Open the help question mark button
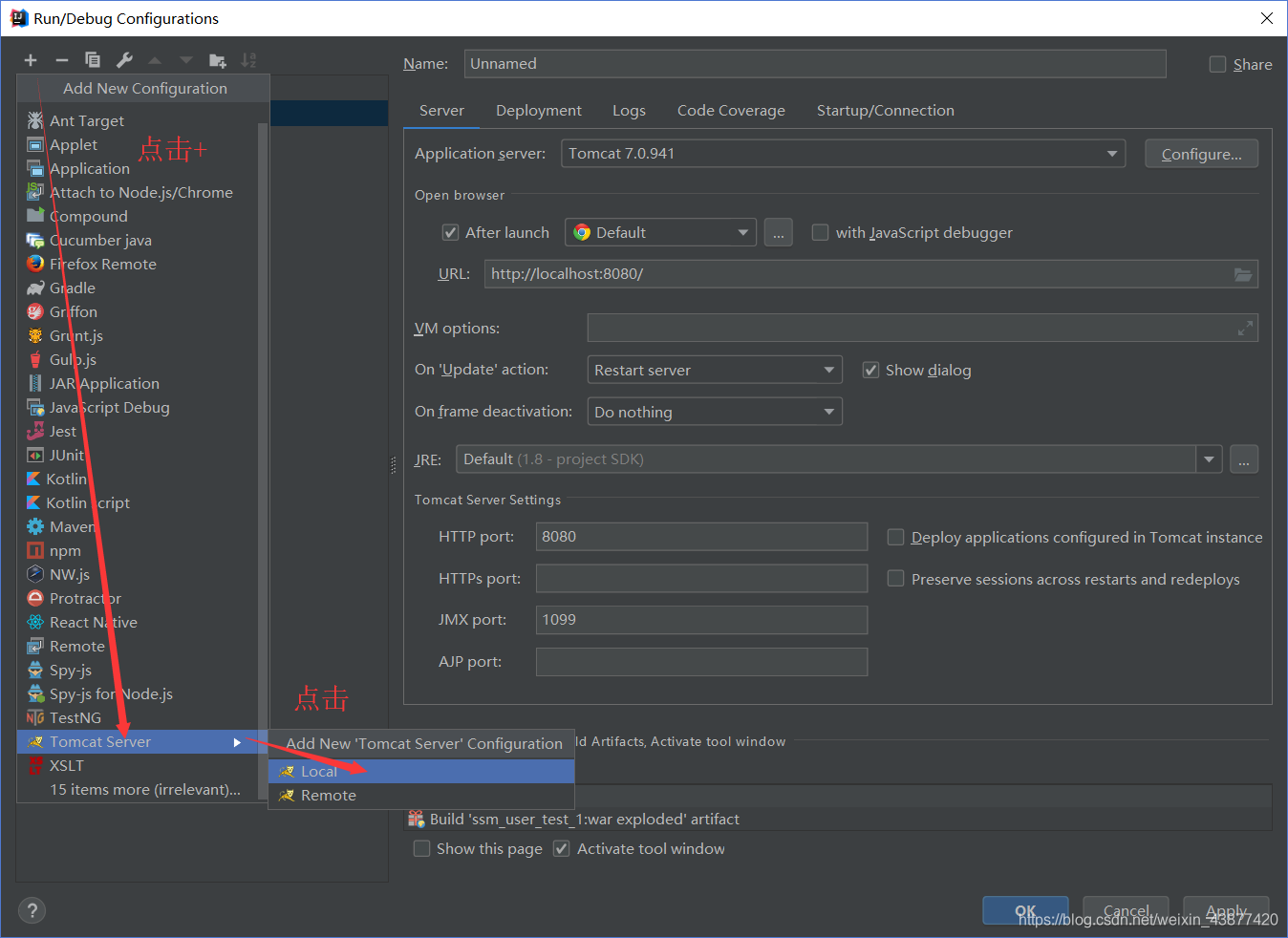This screenshot has width=1288, height=938. click(x=32, y=910)
